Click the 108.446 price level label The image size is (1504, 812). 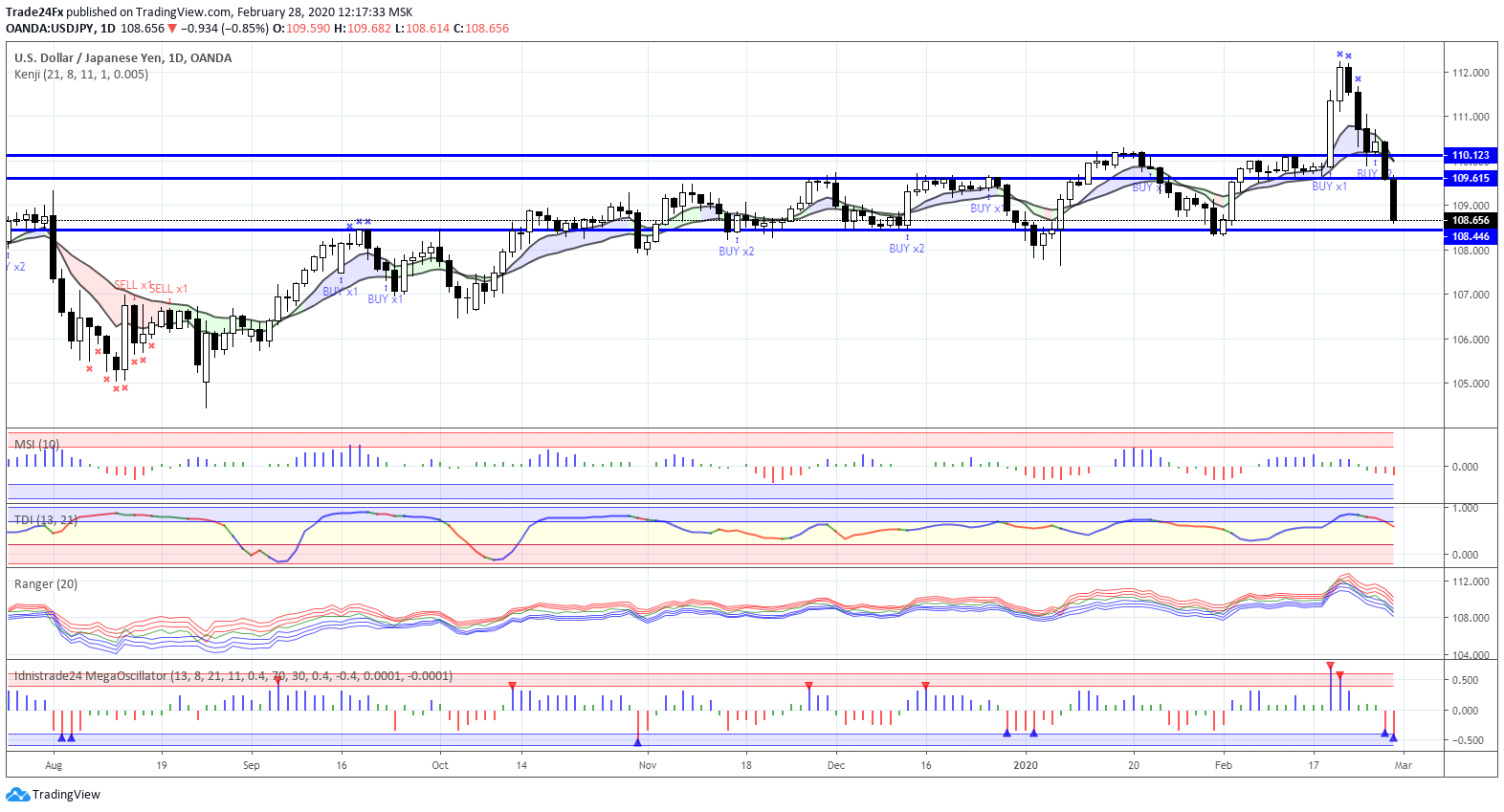(1470, 236)
